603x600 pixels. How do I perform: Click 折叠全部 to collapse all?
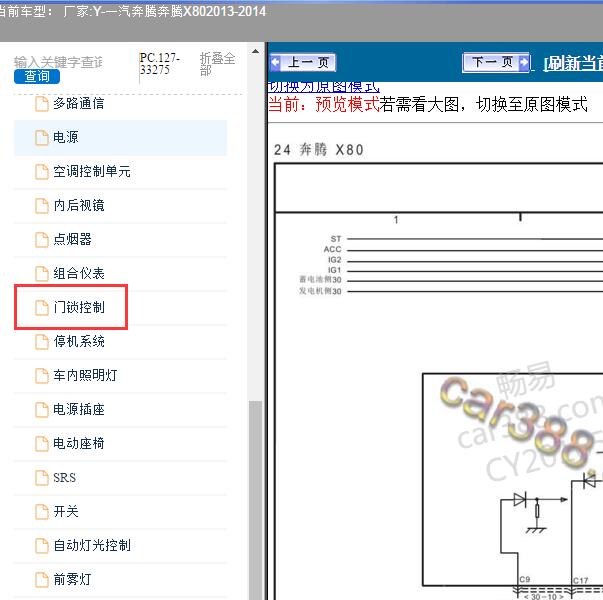click(x=217, y=64)
